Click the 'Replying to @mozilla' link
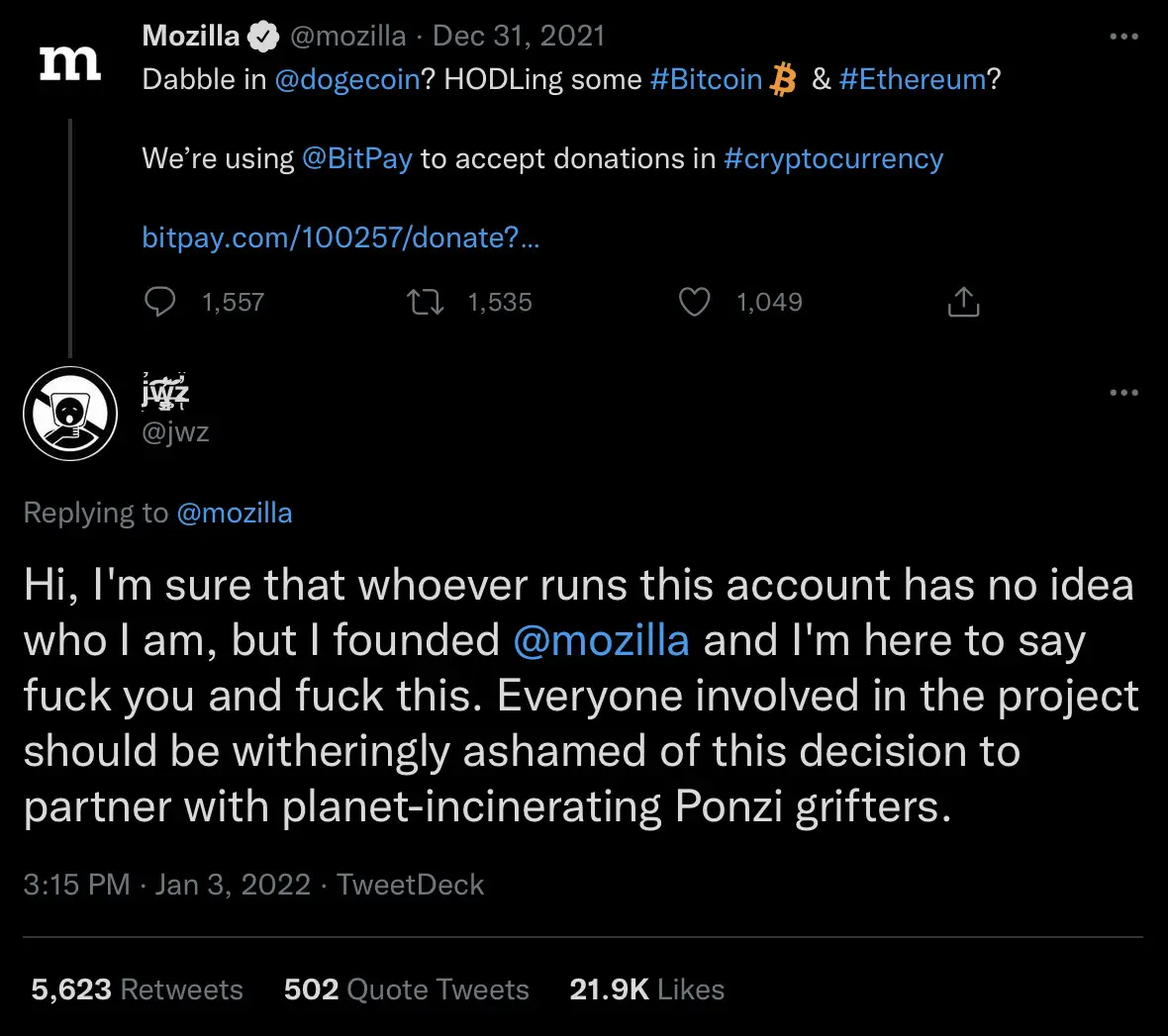Viewport: 1168px width, 1036px height. pos(235,513)
